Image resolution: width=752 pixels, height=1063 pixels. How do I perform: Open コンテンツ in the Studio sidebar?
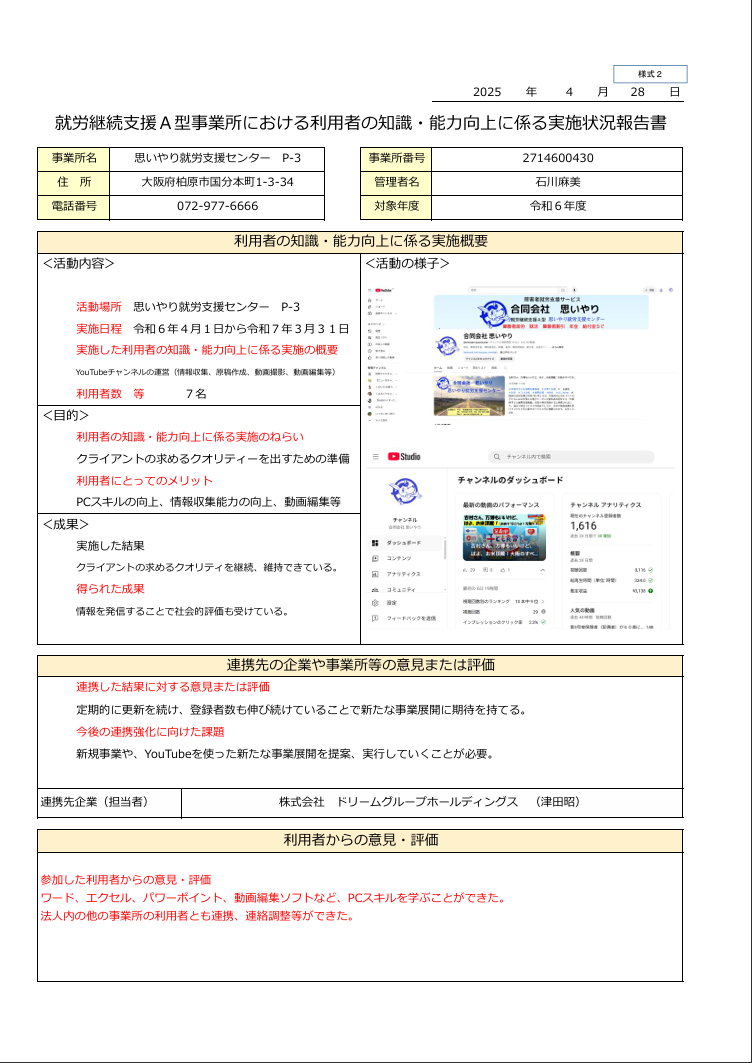click(x=400, y=559)
